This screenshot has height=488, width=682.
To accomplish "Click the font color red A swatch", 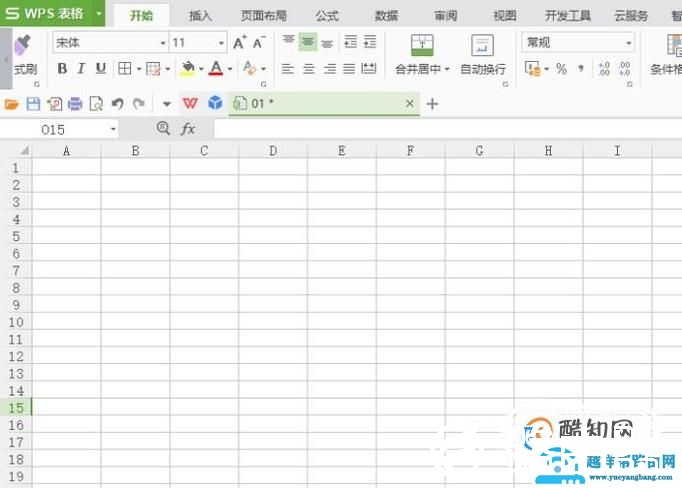I will [216, 69].
